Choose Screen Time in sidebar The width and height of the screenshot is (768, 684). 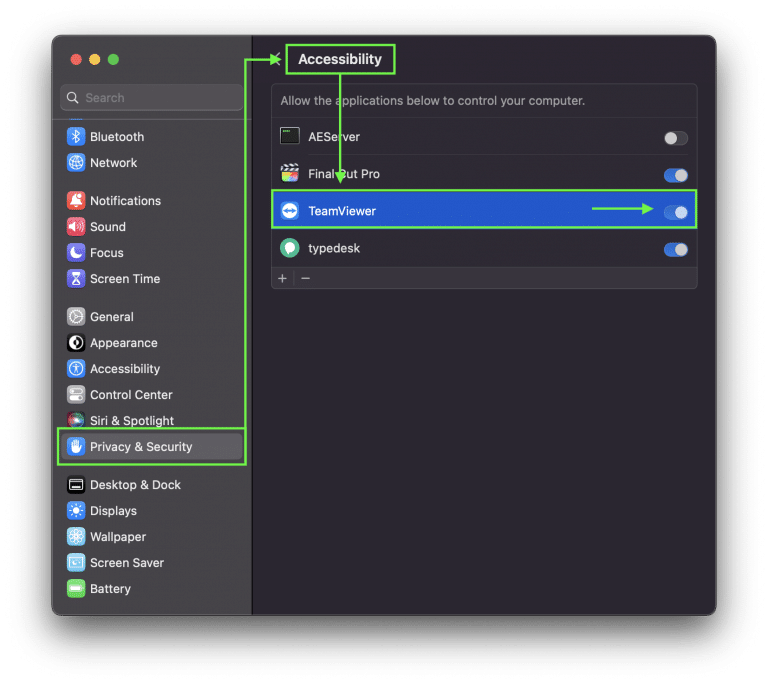pos(152,278)
